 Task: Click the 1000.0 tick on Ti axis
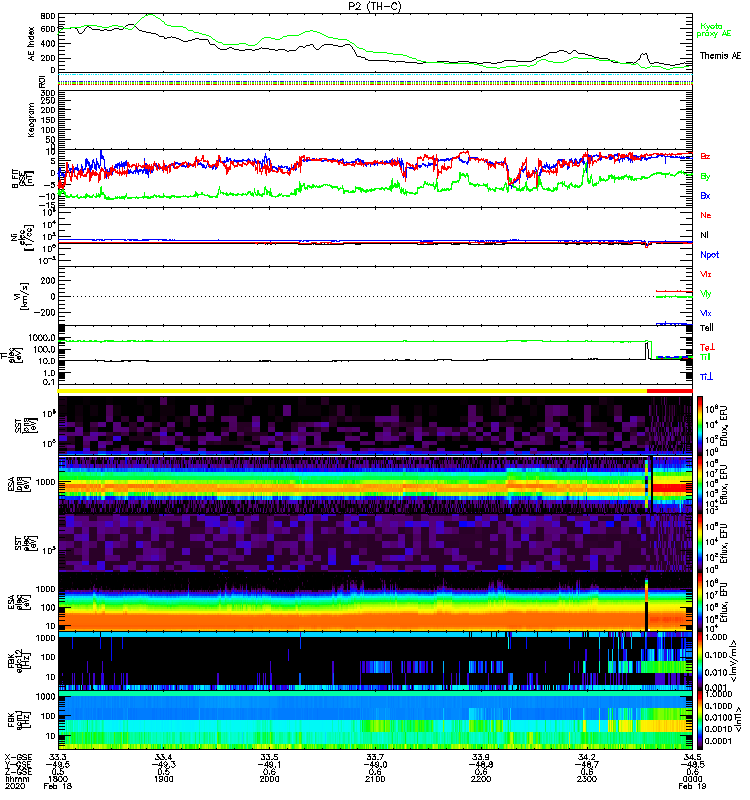(x=42, y=338)
